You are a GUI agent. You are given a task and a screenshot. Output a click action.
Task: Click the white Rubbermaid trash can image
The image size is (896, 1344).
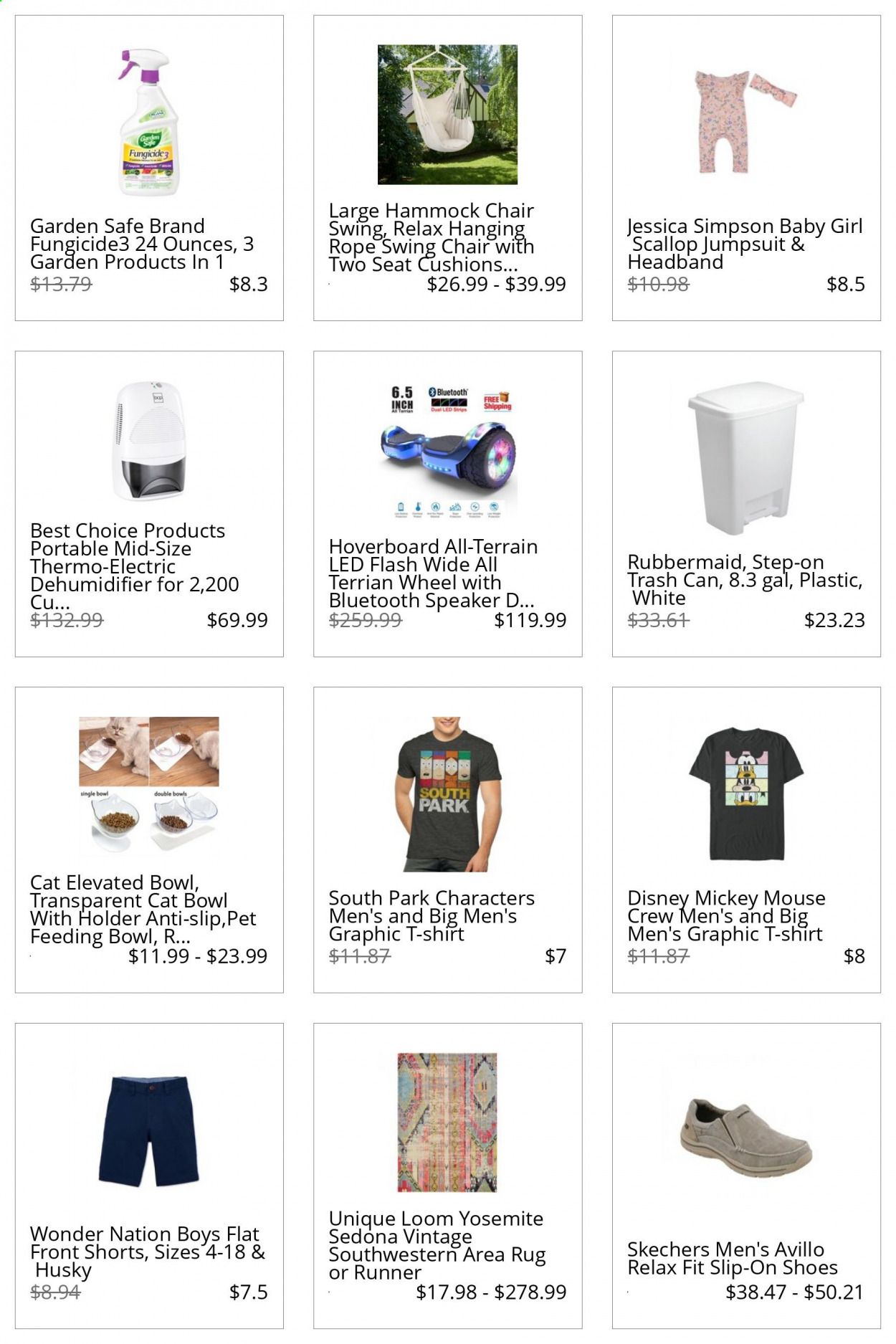745,457
